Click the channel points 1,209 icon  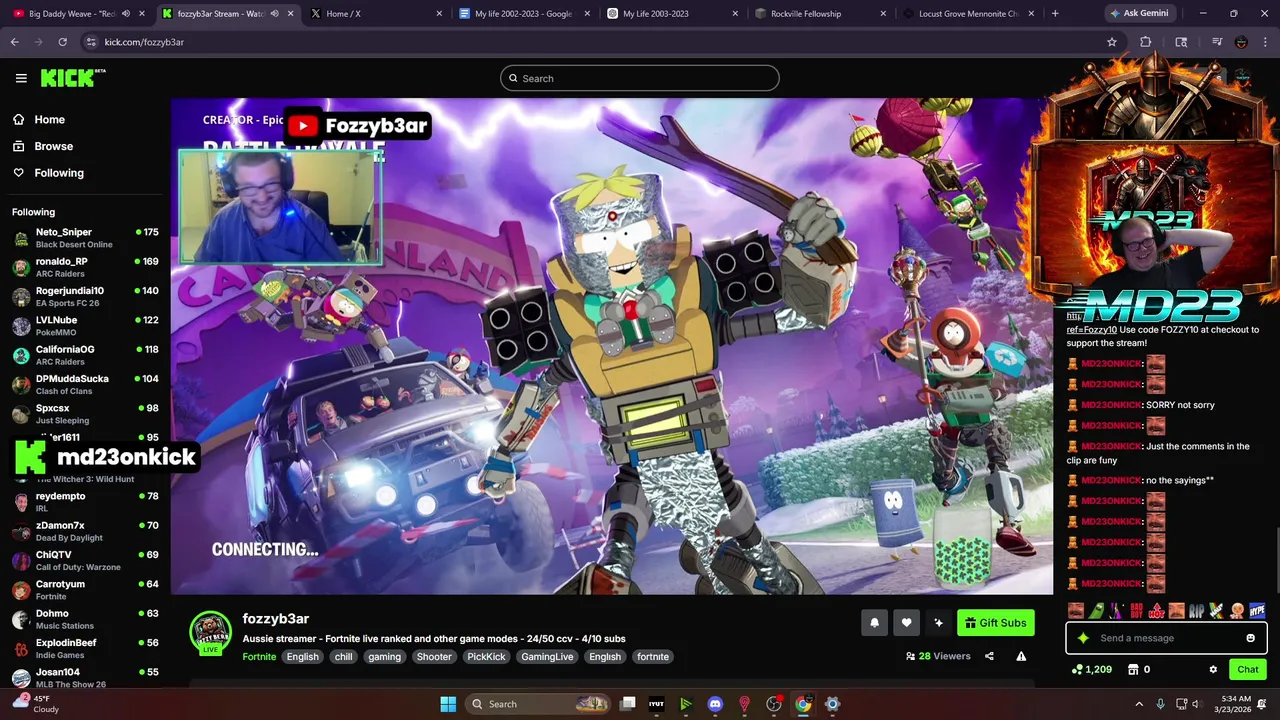(x=1091, y=670)
